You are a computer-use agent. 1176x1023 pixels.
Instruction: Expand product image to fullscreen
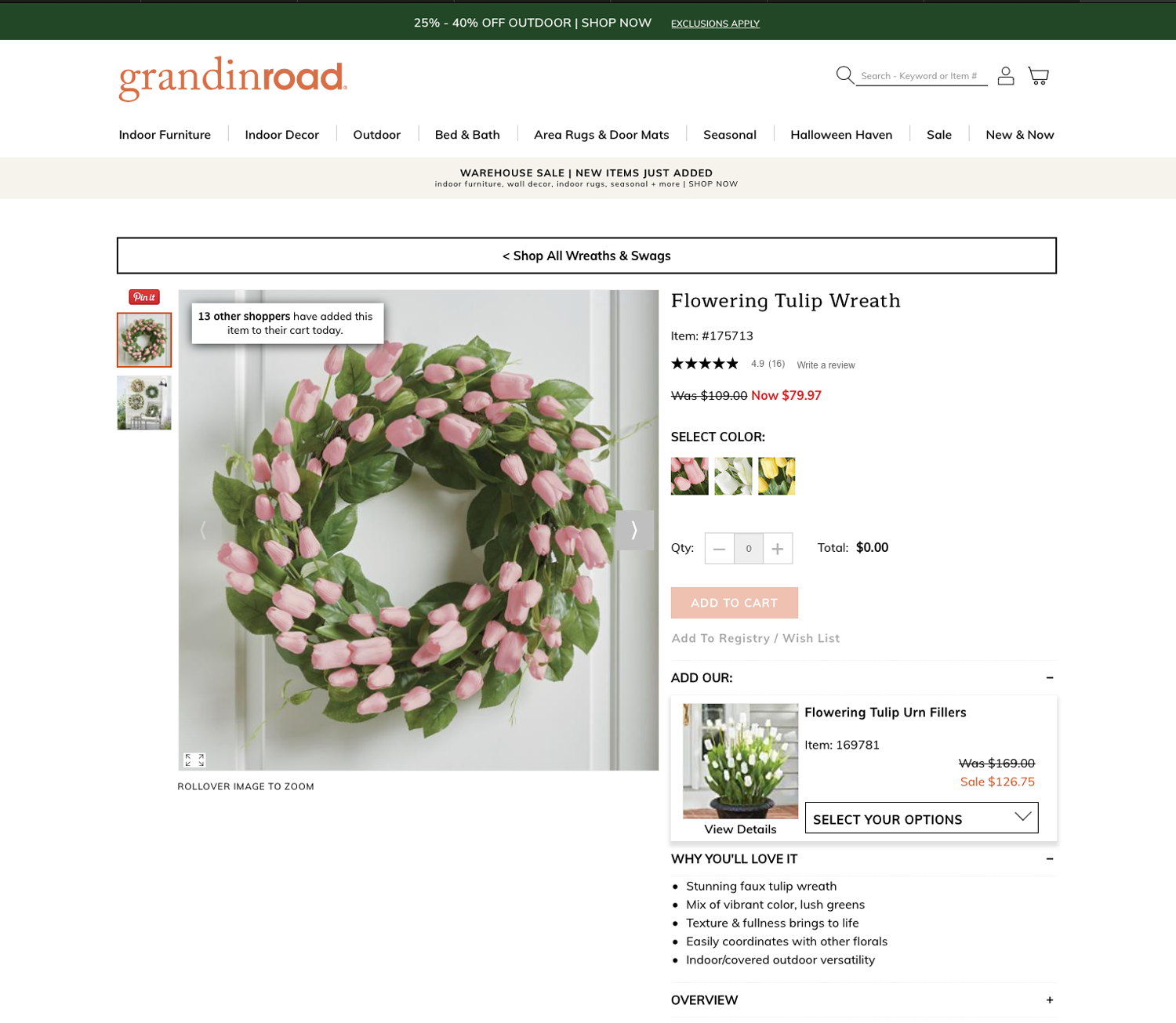pyautogui.click(x=194, y=760)
